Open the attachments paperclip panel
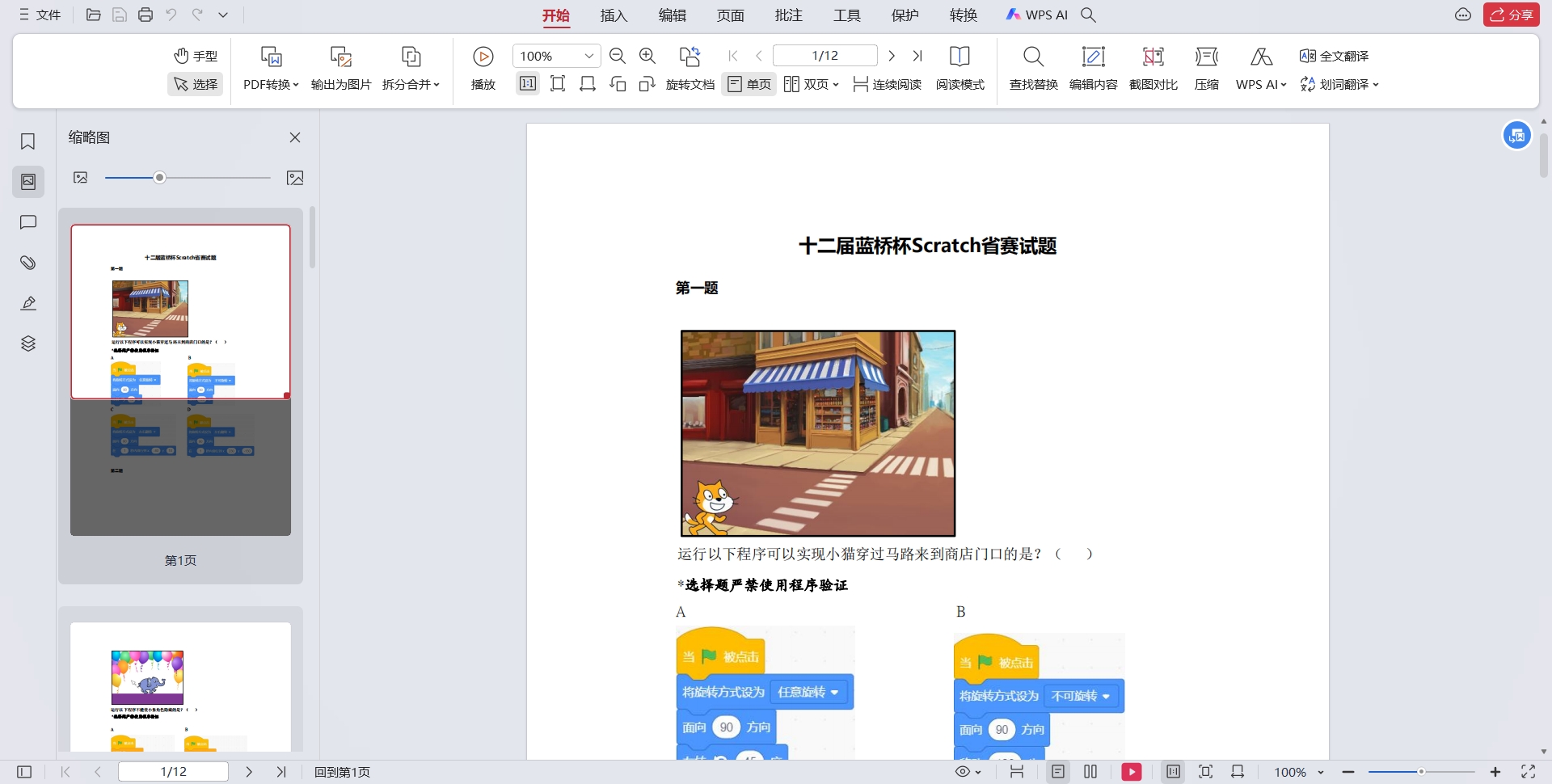Screen dimensions: 1552x784 tap(28, 263)
